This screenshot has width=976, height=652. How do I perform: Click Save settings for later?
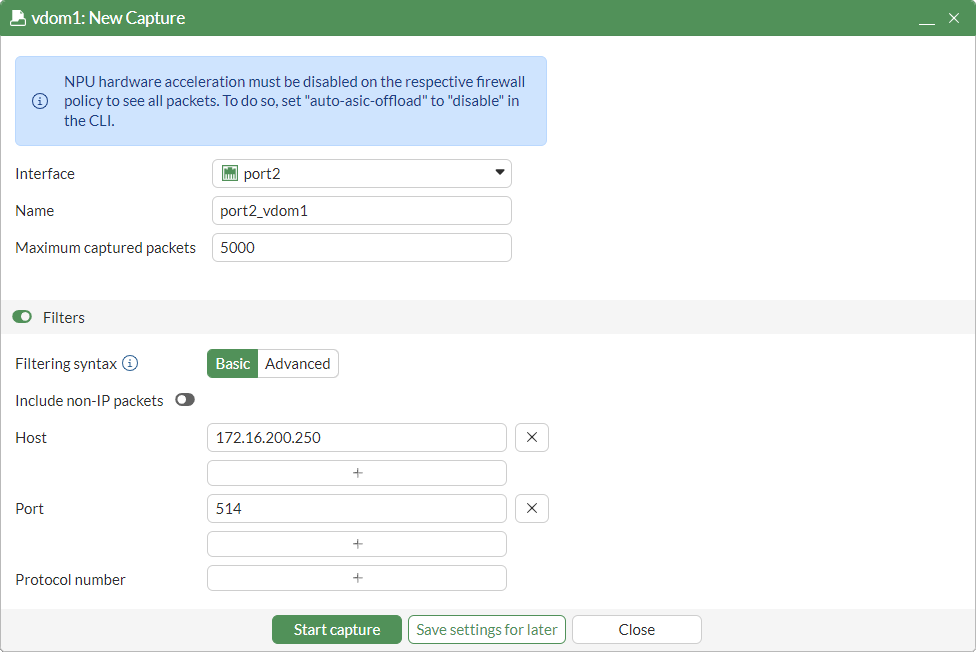pyautogui.click(x=486, y=629)
